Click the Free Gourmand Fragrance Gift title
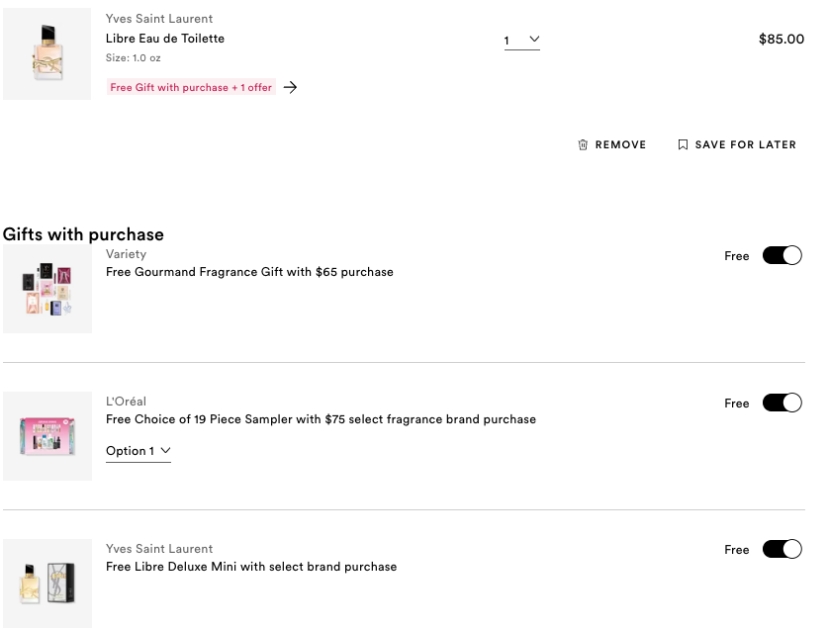This screenshot has width=828, height=630. pos(249,272)
